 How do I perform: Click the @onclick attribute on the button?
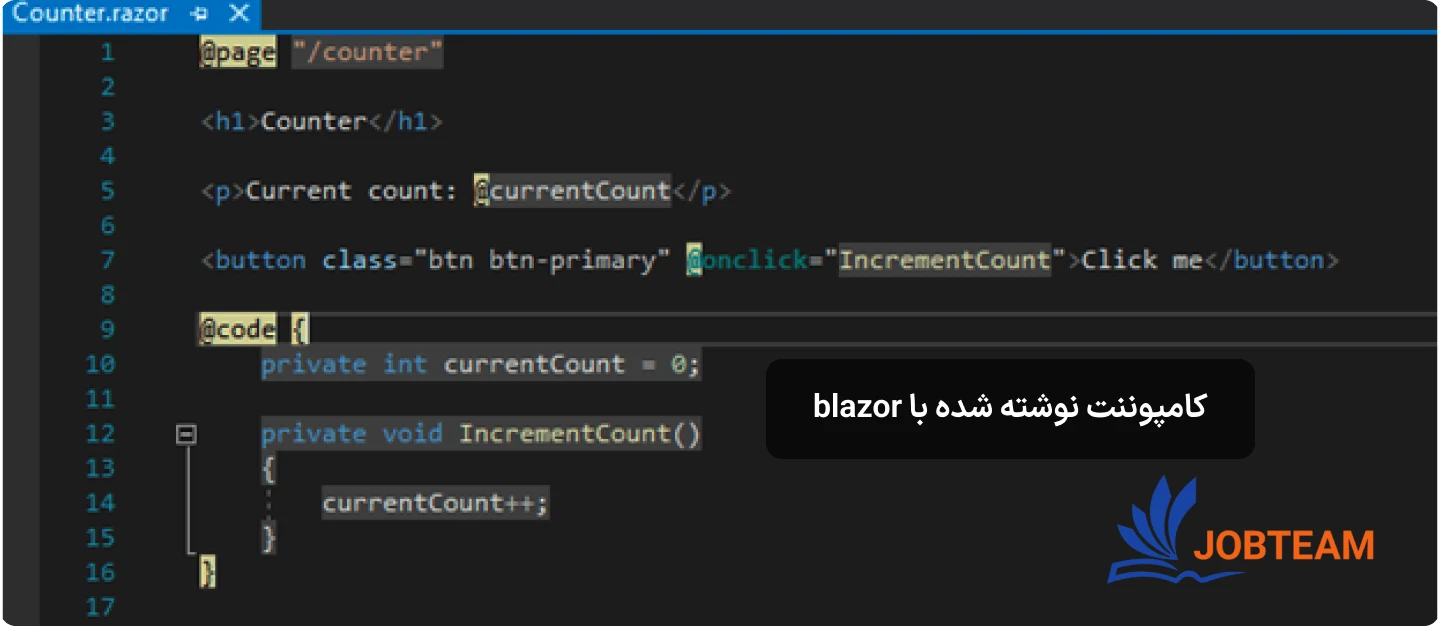[x=746, y=261]
